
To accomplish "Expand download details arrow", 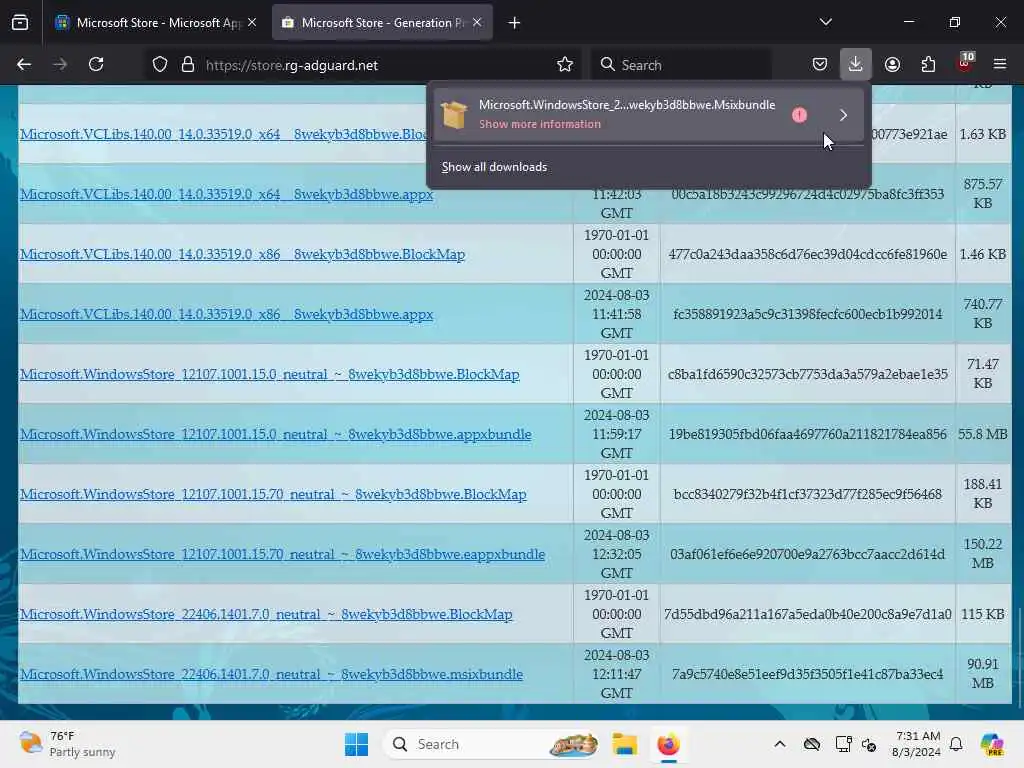I will point(843,116).
